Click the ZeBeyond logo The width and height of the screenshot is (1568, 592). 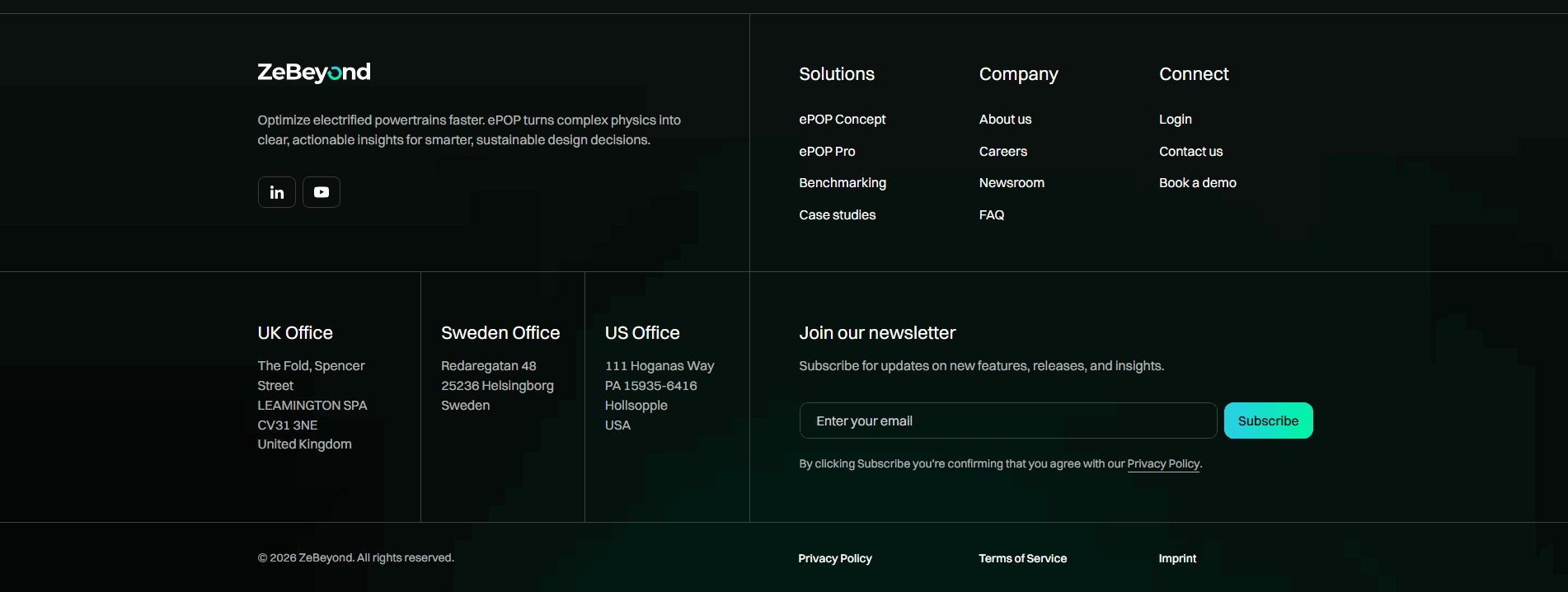(x=314, y=73)
